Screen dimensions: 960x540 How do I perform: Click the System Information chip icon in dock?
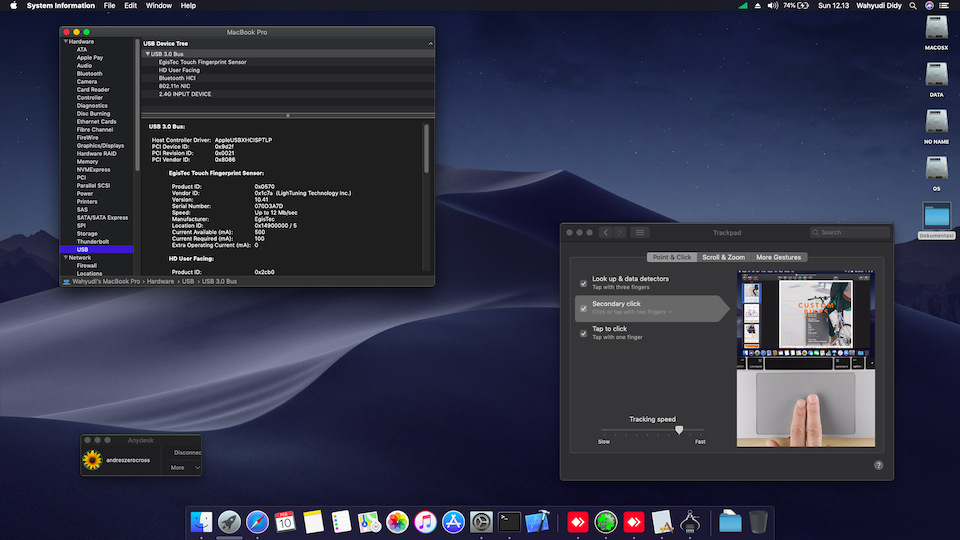coord(690,522)
